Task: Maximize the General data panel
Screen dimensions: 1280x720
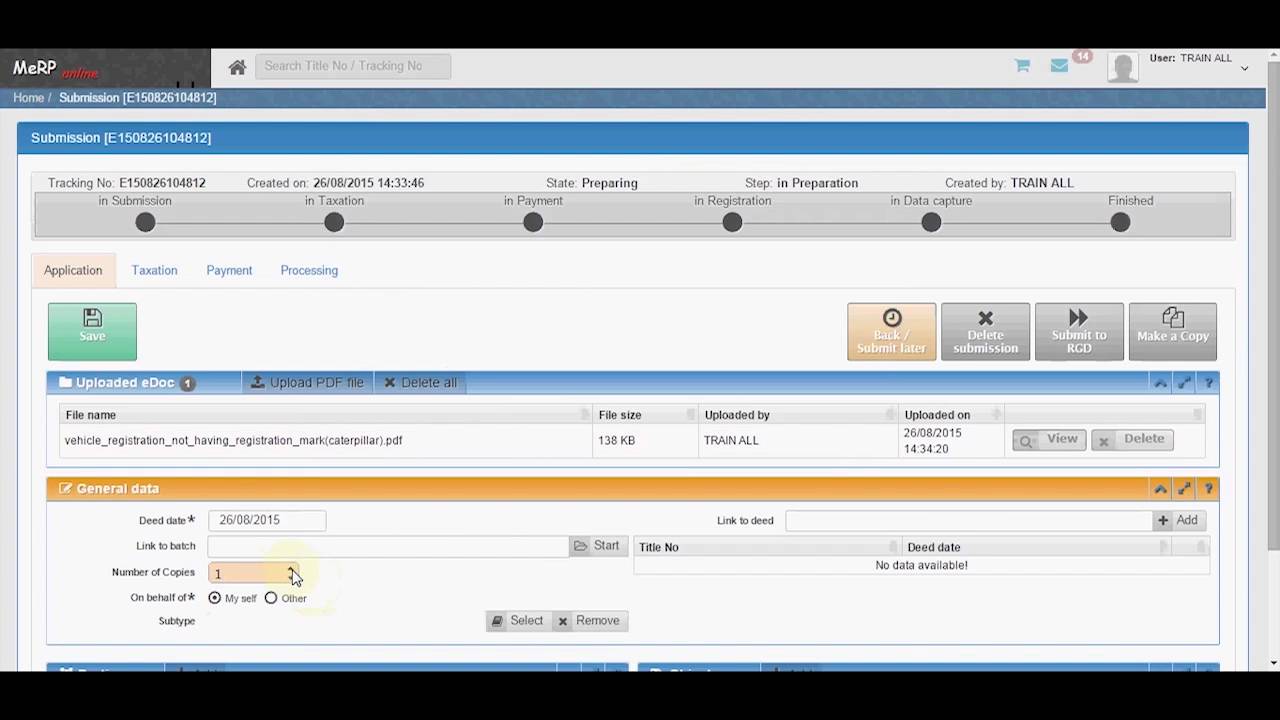Action: tap(1184, 489)
